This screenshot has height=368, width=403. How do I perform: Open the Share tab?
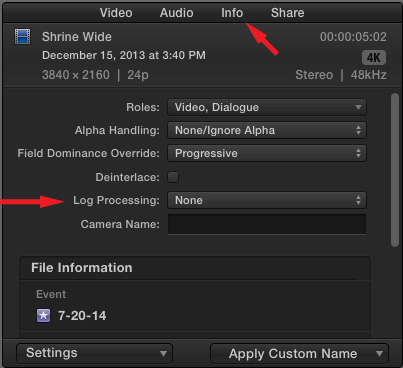pos(287,13)
